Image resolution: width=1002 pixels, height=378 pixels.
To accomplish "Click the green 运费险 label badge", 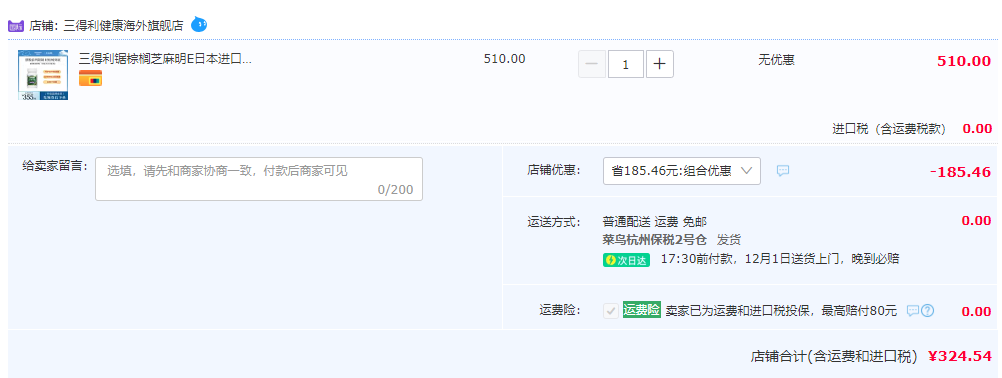I will (x=642, y=310).
